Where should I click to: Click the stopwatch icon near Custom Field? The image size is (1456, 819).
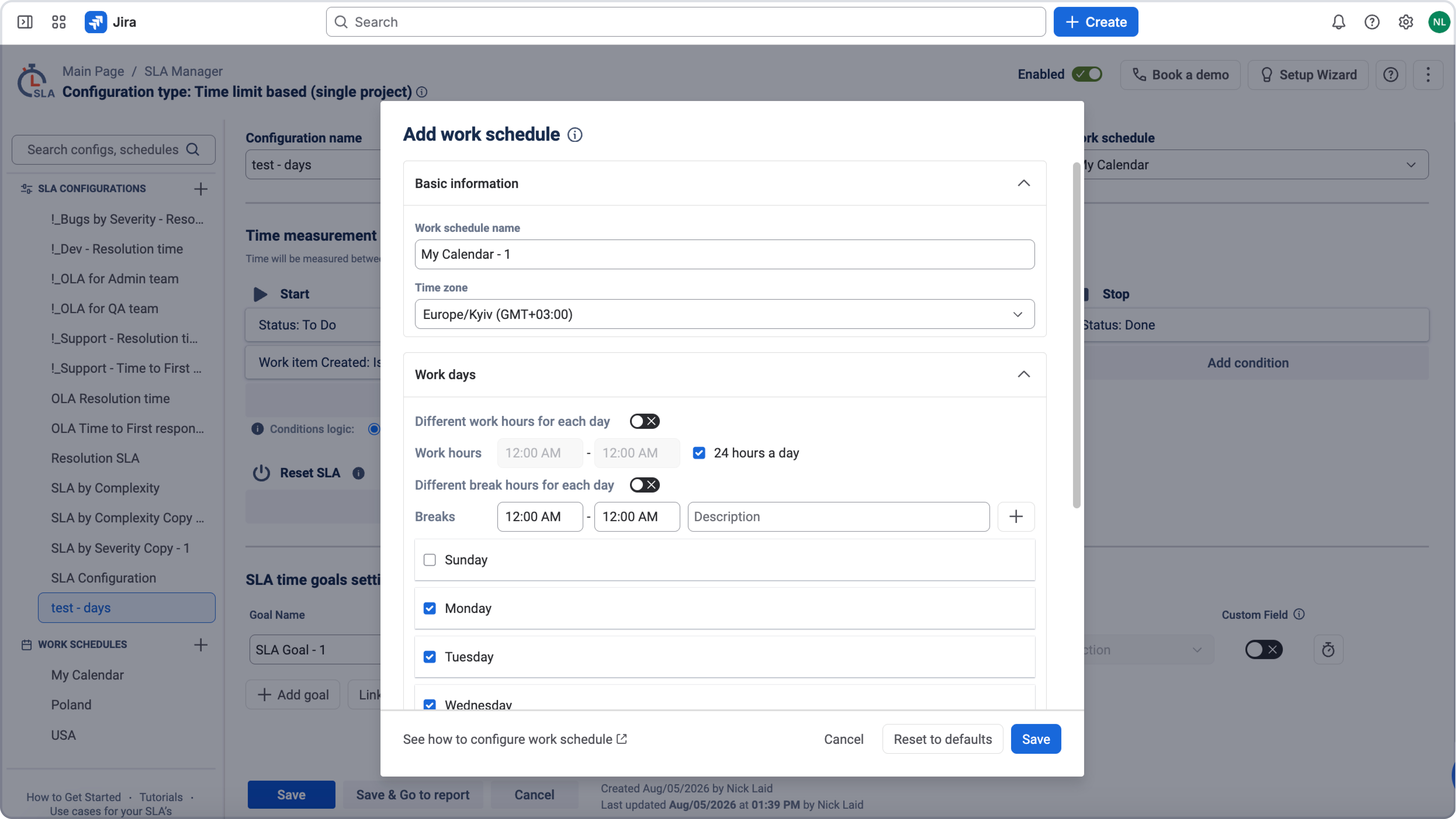[x=1328, y=650]
